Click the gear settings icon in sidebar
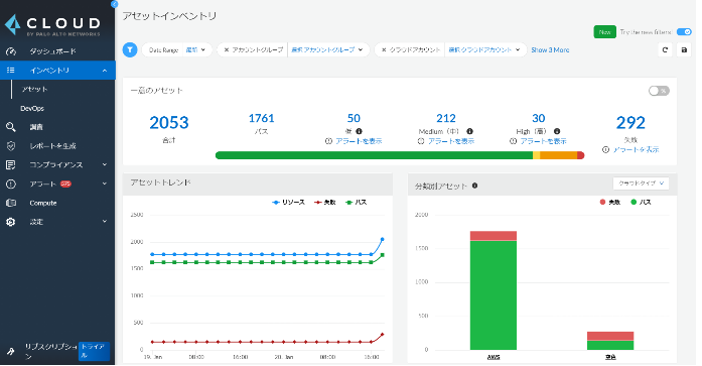702x366 pixels. 11,222
